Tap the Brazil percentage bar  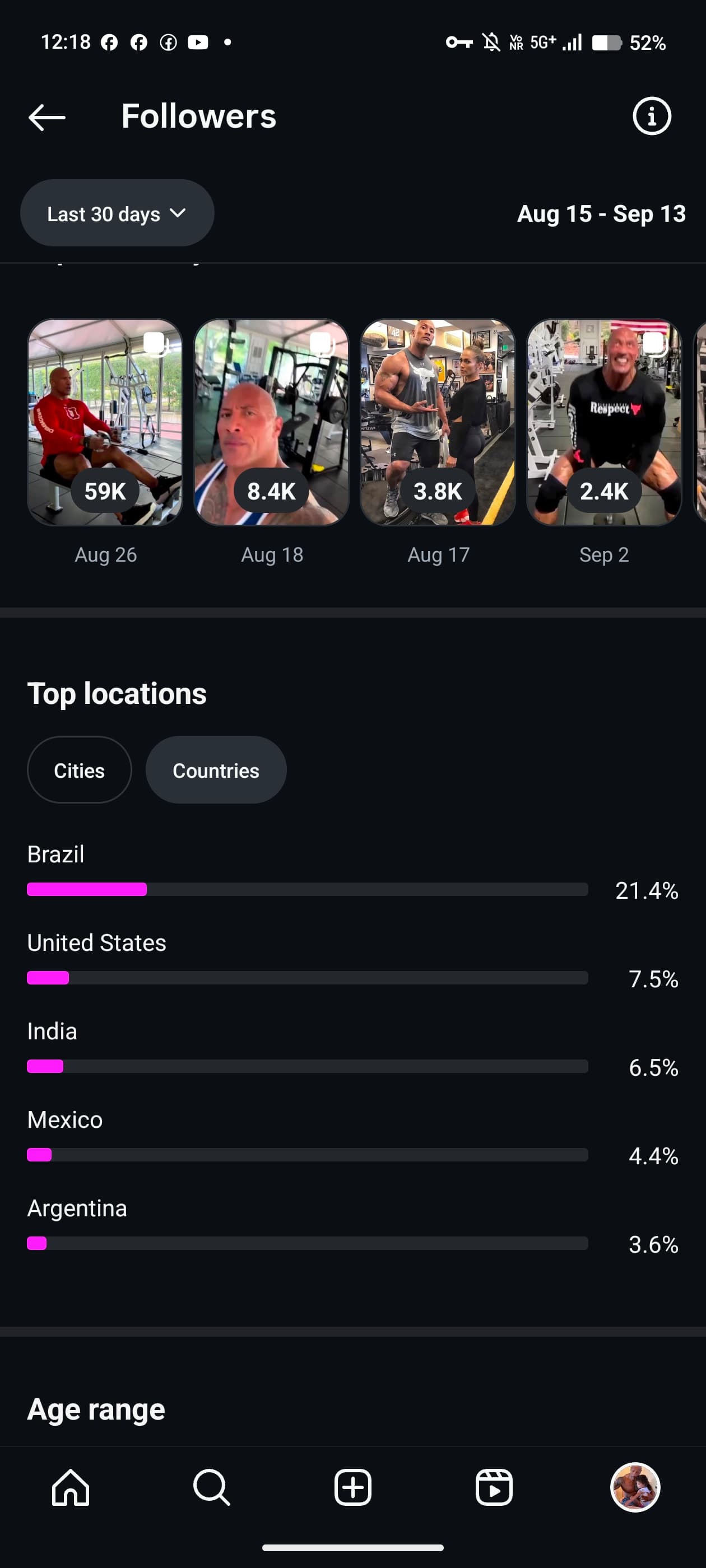[307, 889]
